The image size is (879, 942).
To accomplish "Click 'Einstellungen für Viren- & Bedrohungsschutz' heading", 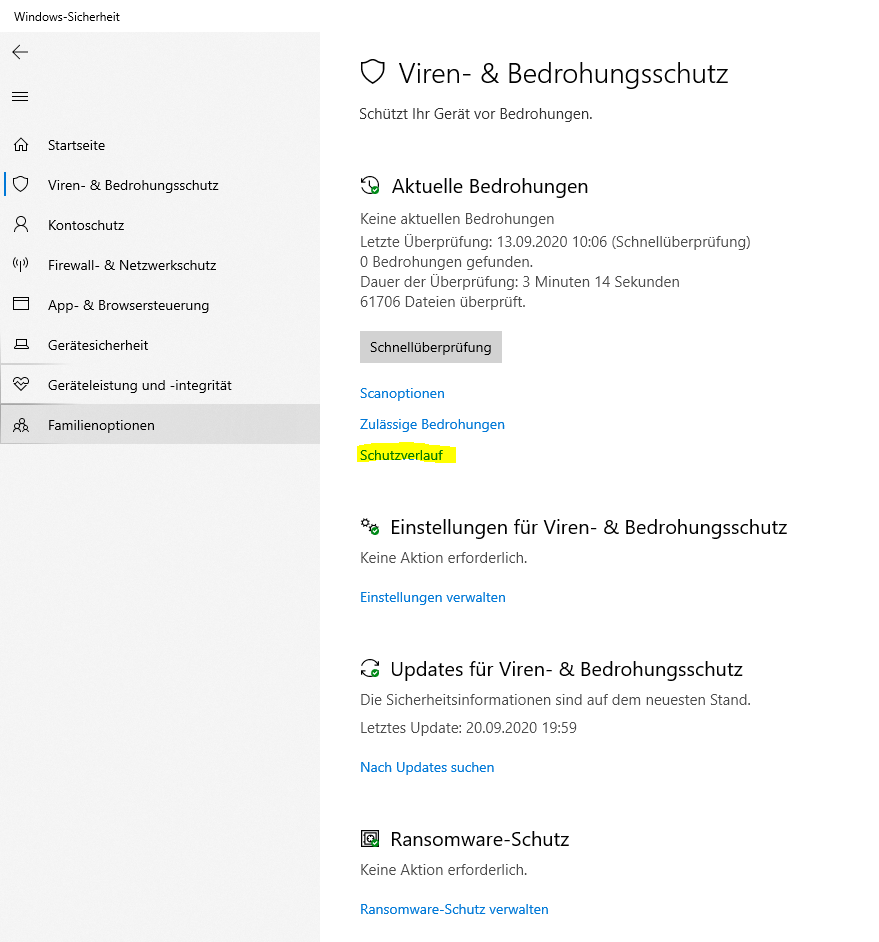I will (589, 527).
